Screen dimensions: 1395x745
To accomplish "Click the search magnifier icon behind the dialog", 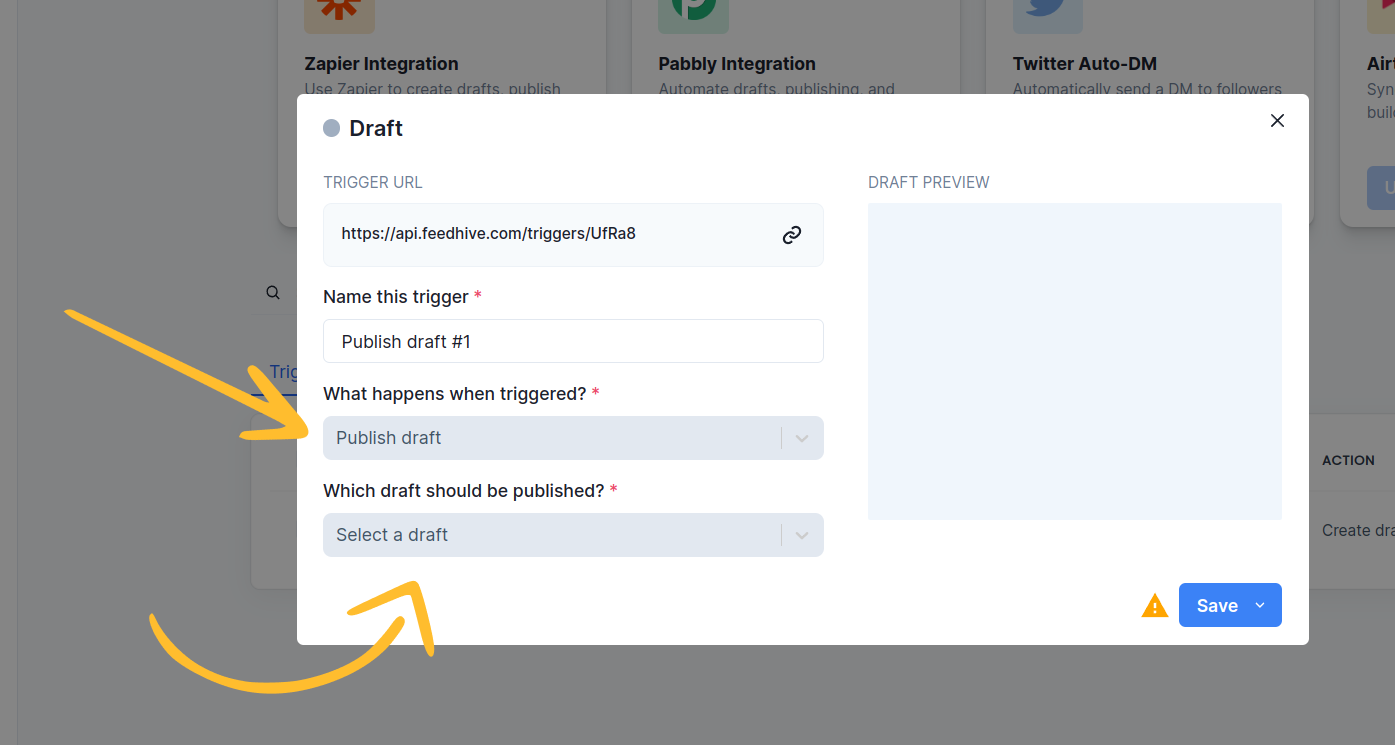I will click(273, 293).
